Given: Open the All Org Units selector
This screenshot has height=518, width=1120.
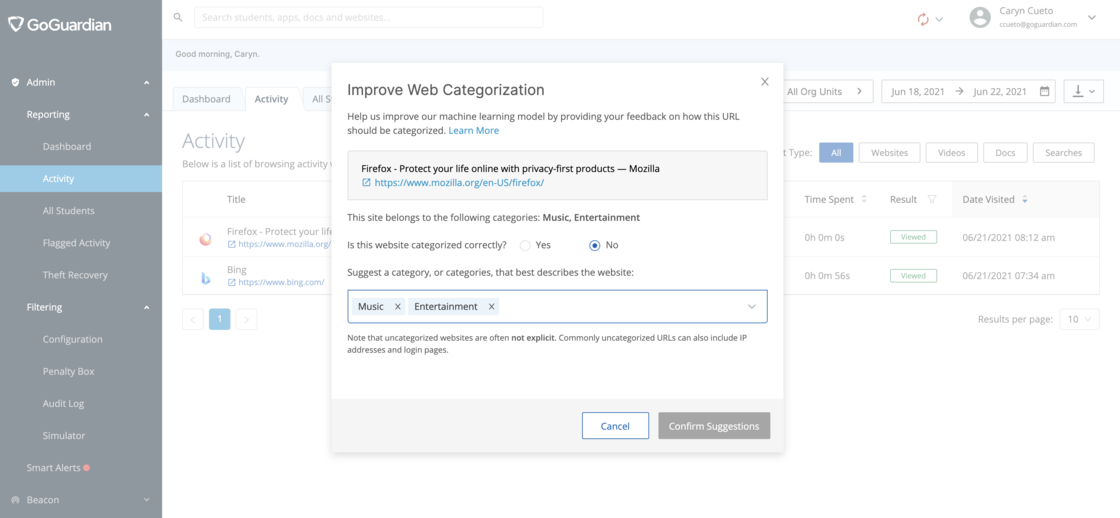Looking at the screenshot, I should 828,91.
